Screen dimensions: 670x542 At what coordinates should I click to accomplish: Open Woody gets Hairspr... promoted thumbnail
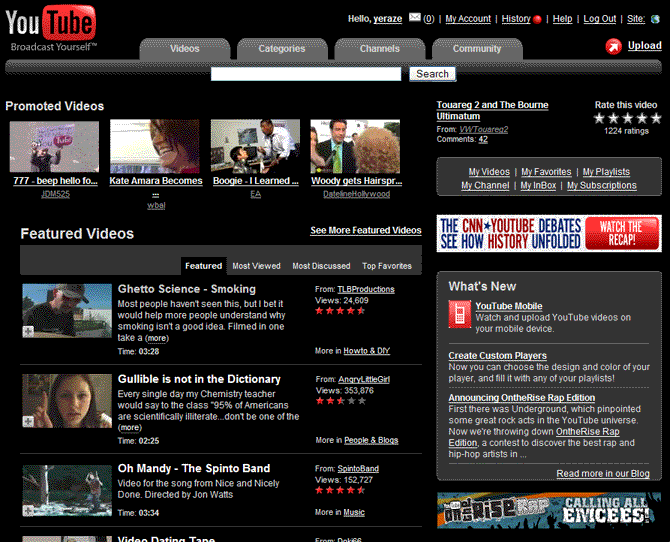(355, 147)
